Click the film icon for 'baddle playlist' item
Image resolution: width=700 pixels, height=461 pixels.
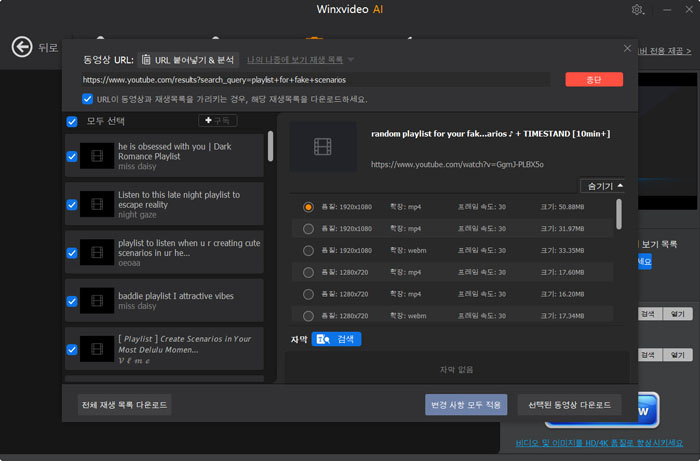pos(96,301)
